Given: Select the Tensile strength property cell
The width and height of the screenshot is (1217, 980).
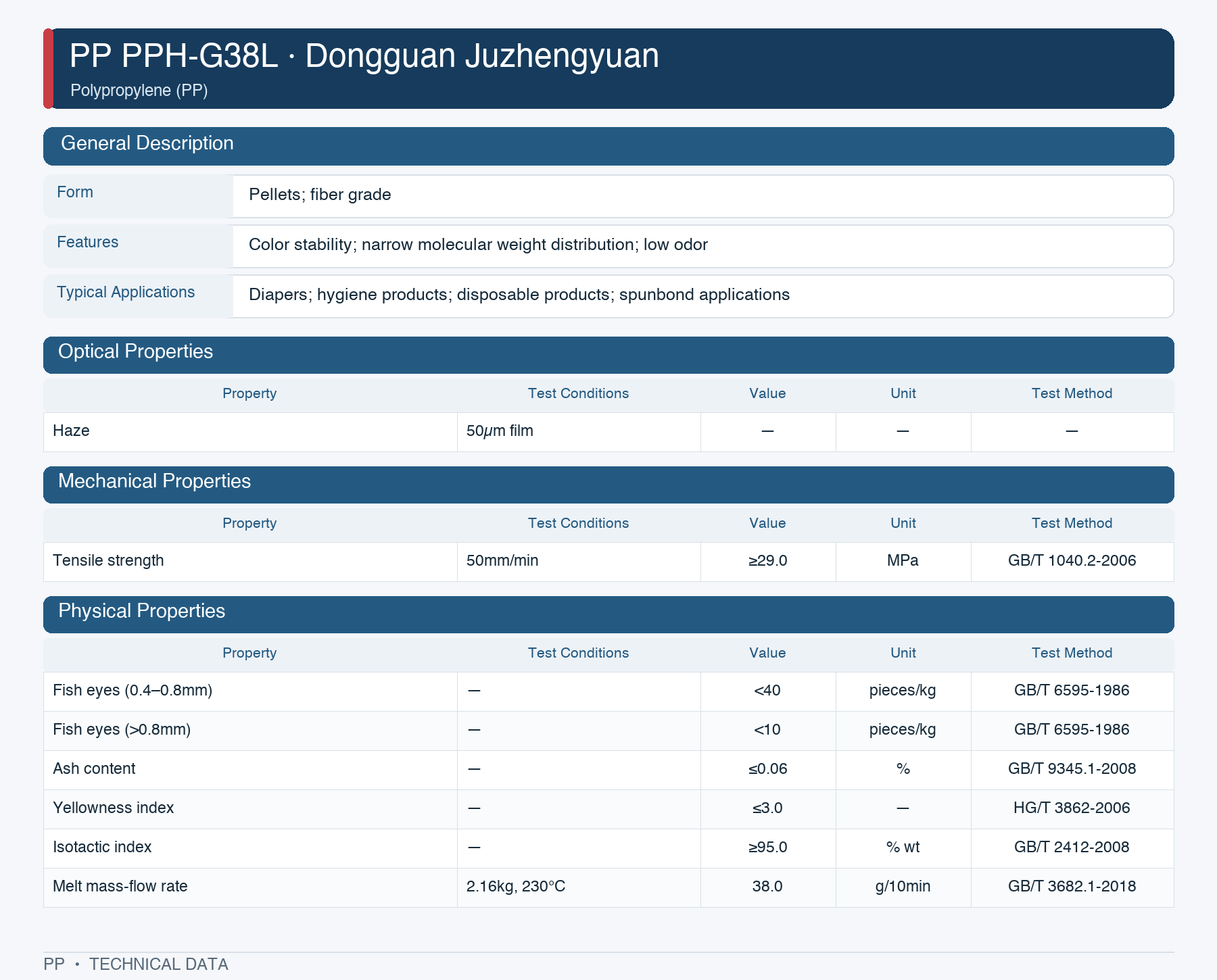Looking at the screenshot, I should [x=250, y=561].
